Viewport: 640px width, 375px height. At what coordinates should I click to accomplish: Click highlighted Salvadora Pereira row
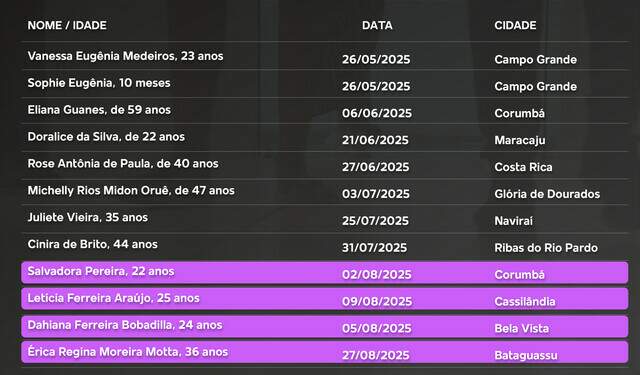(x=325, y=273)
